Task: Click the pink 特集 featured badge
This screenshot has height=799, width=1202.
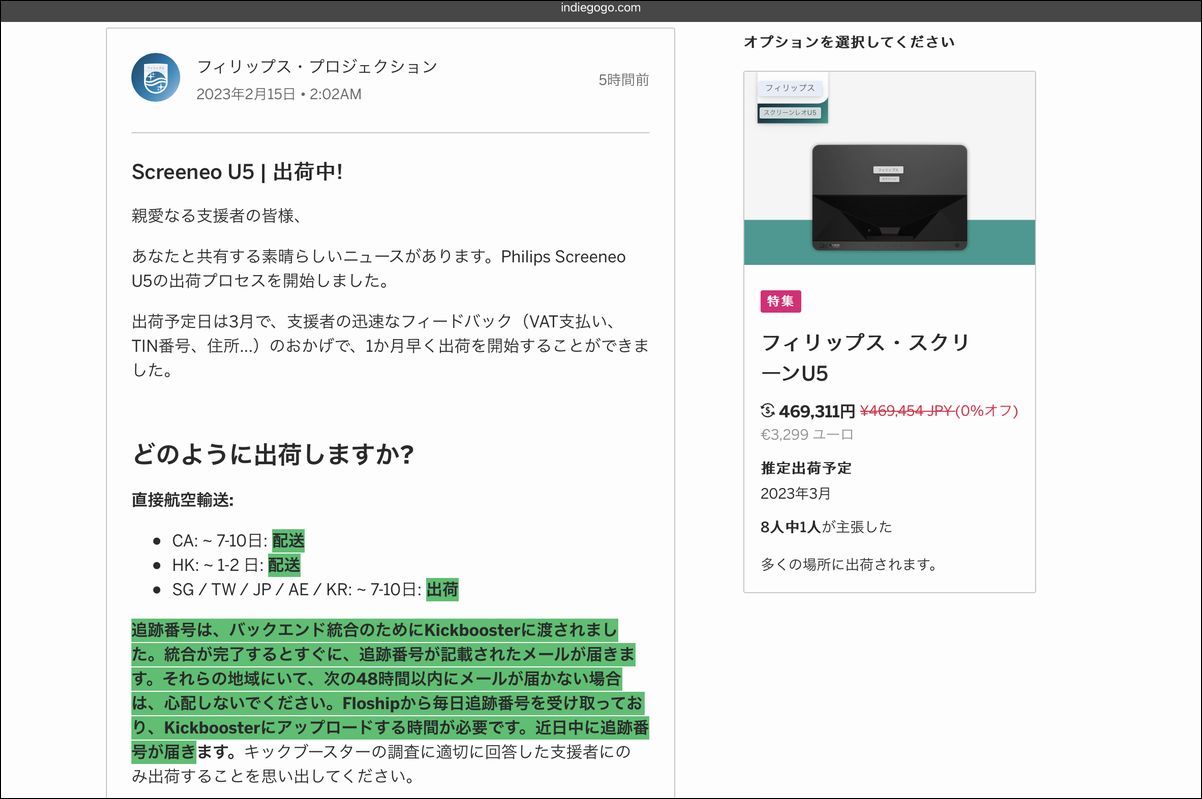Action: point(781,301)
